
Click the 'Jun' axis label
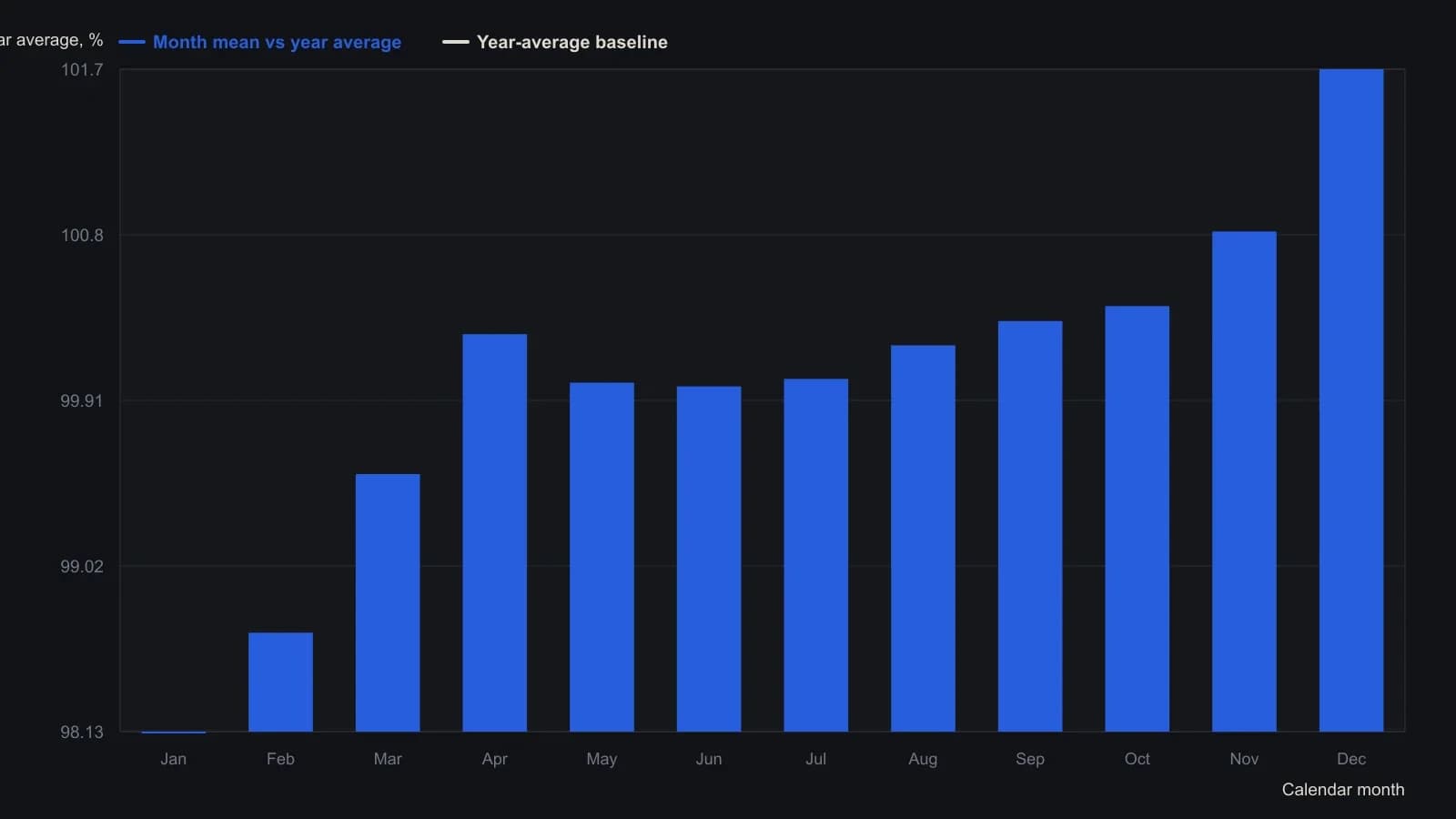tap(709, 759)
